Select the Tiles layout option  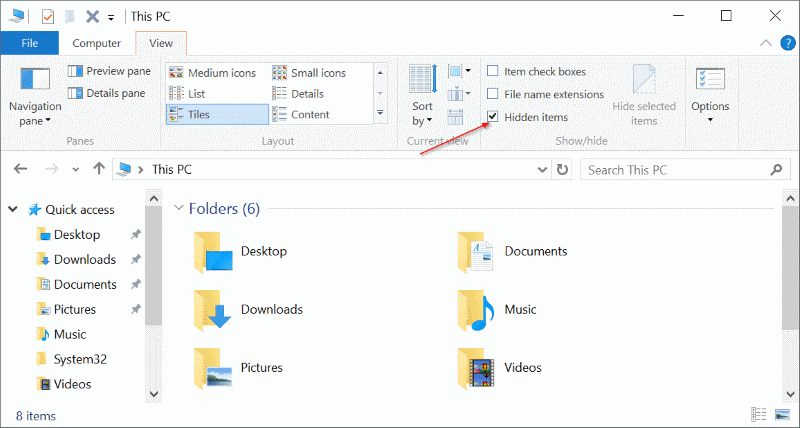(x=203, y=114)
